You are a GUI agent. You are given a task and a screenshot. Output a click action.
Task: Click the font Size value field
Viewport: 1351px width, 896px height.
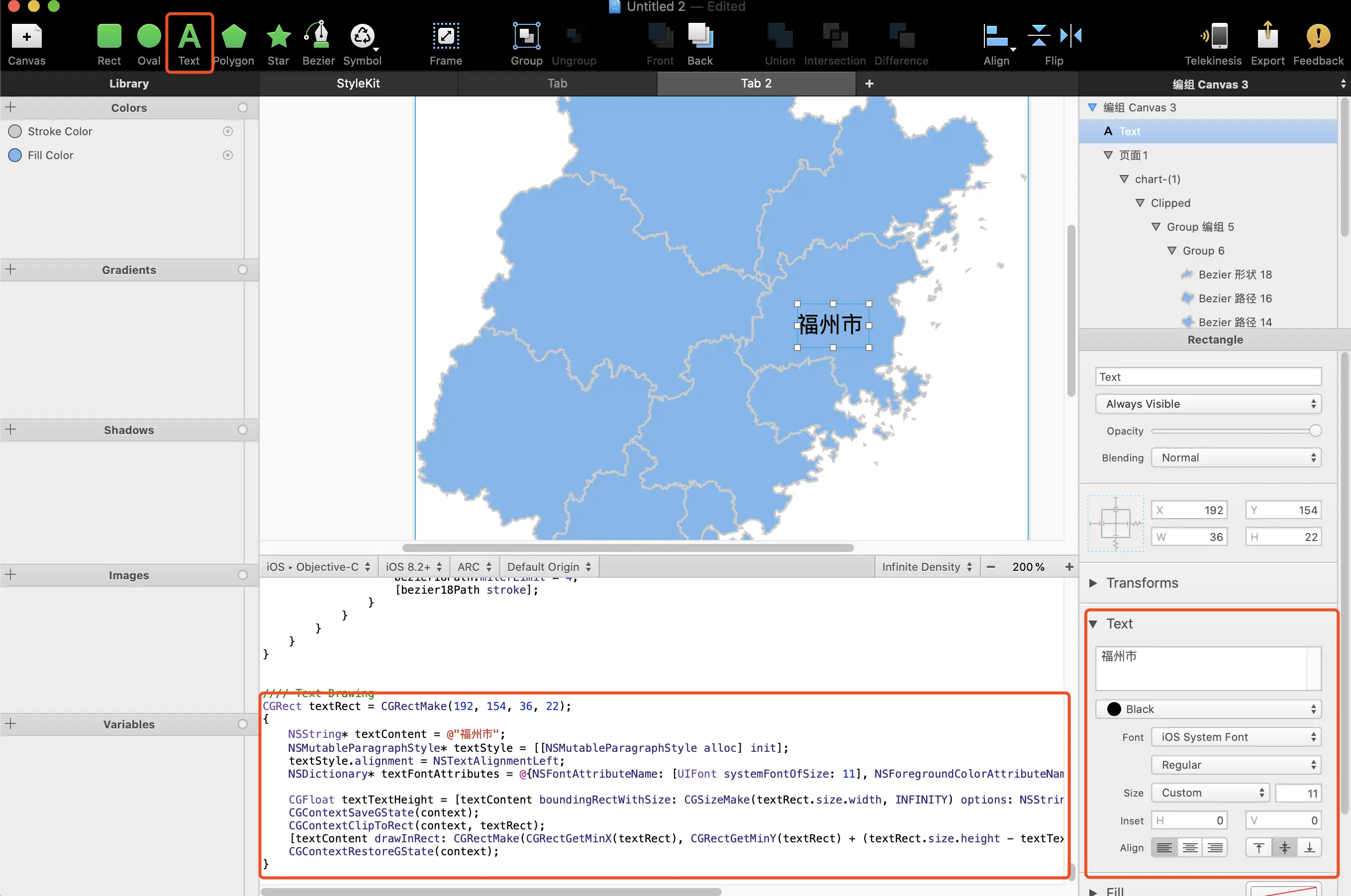1298,793
